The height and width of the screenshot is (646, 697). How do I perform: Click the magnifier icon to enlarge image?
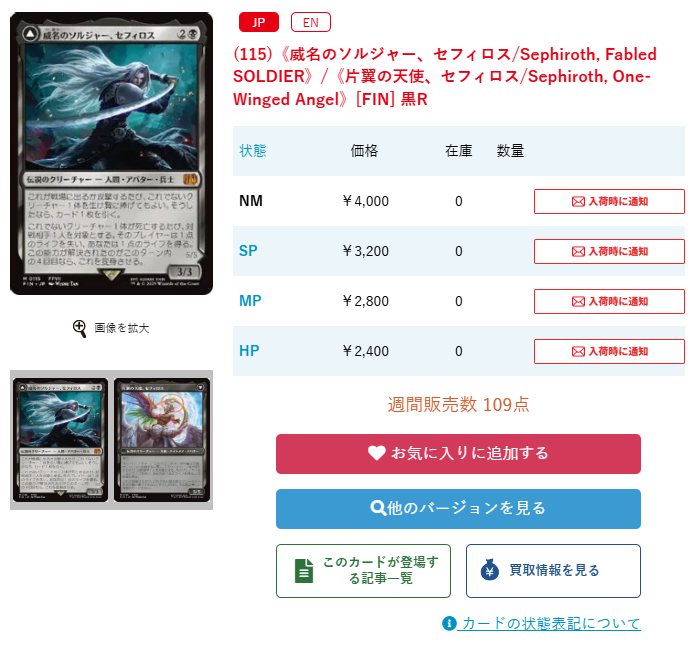tap(80, 329)
